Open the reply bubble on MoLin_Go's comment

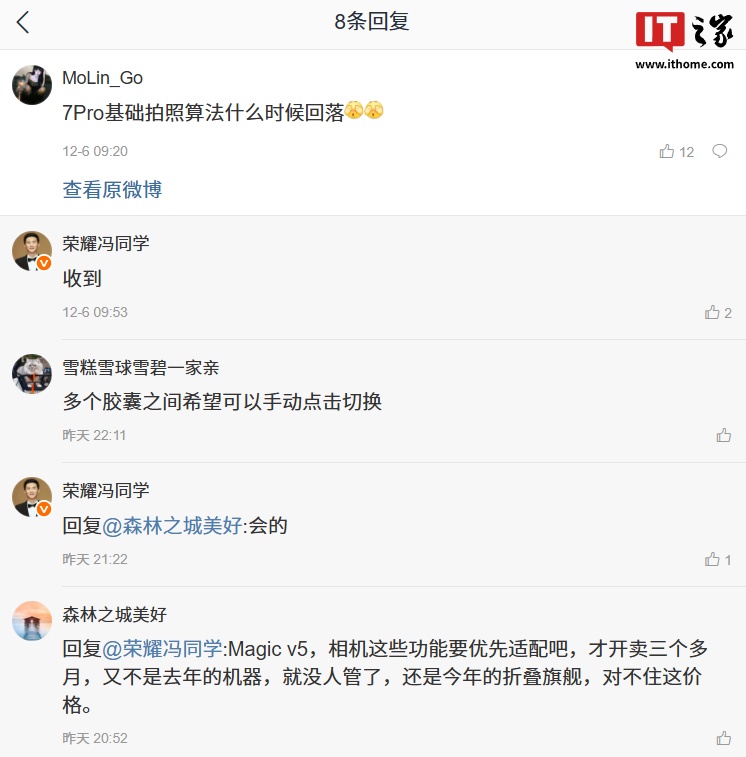pos(719,152)
